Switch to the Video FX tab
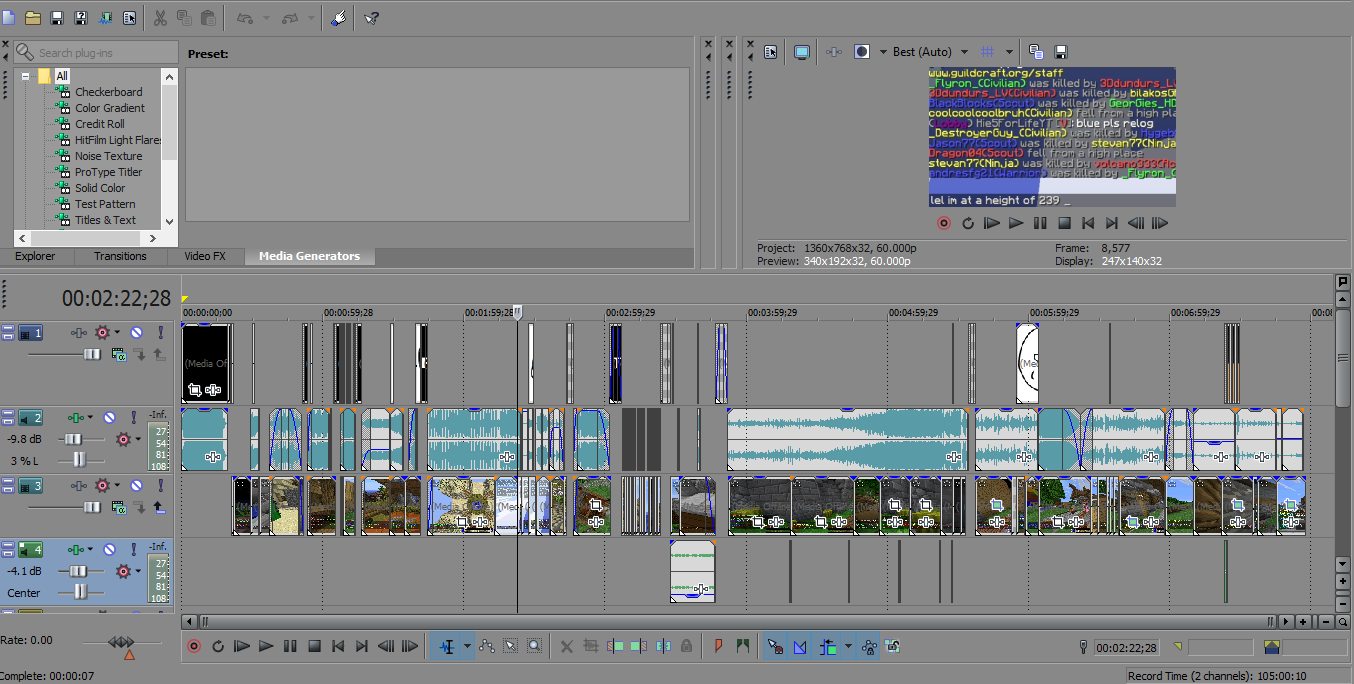The image size is (1354, 684). click(205, 256)
